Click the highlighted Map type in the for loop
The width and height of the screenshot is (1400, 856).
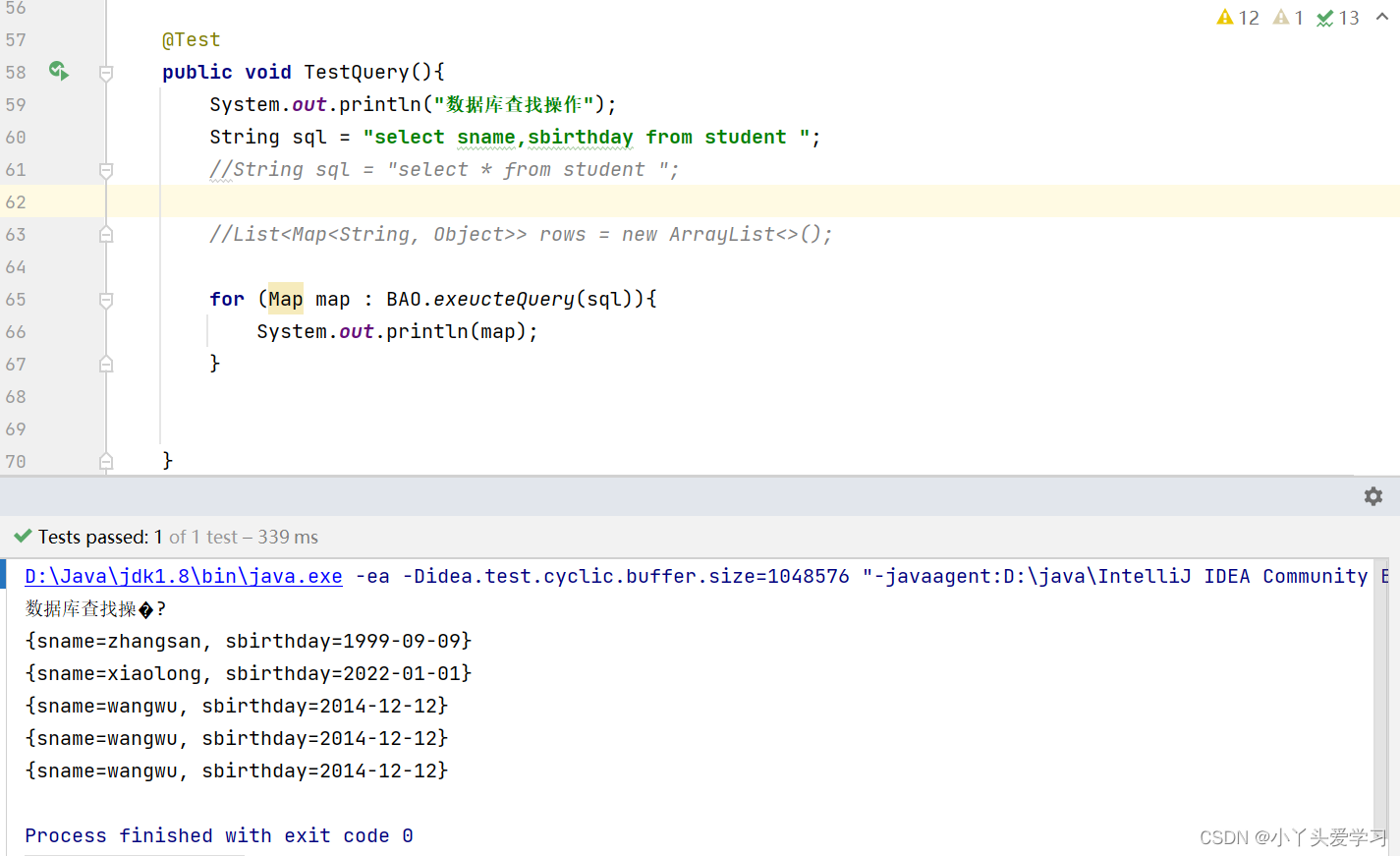(286, 299)
